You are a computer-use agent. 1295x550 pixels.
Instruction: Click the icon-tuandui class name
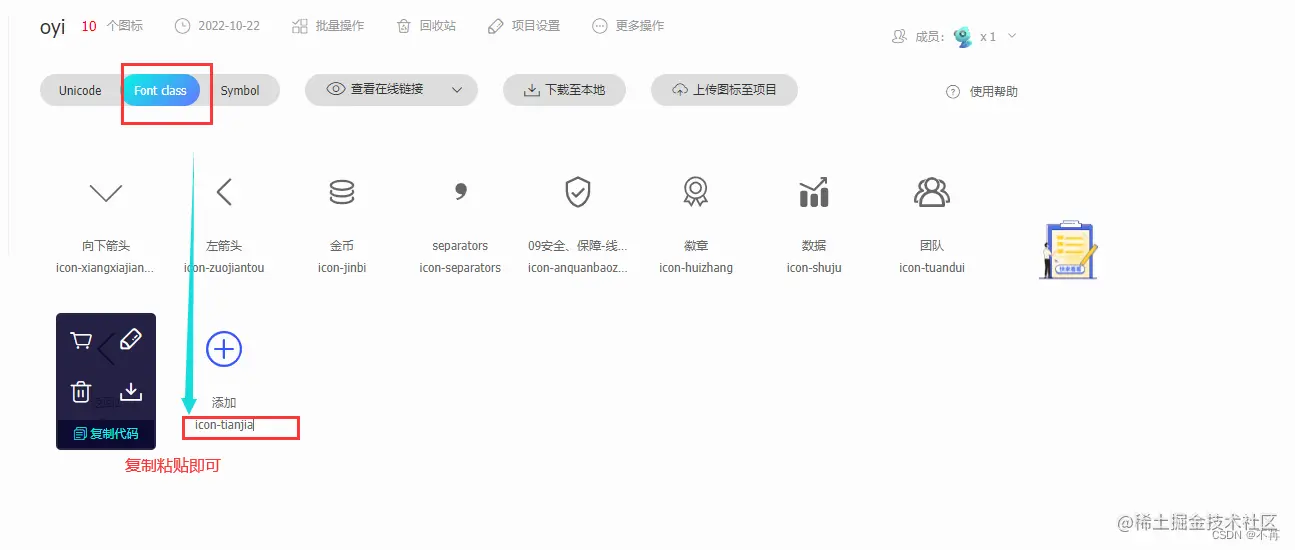point(932,267)
